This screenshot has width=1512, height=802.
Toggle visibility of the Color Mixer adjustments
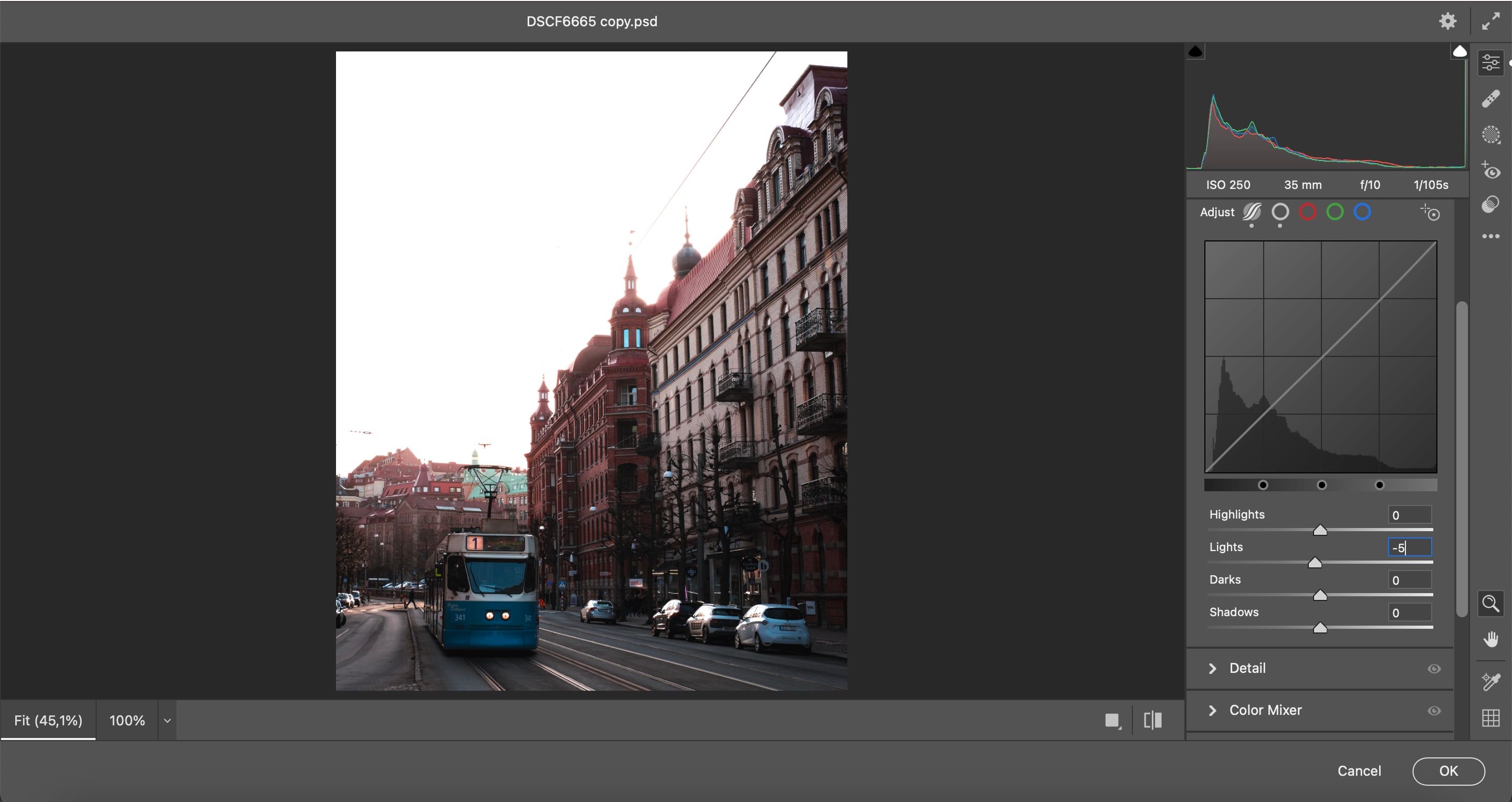click(1434, 710)
